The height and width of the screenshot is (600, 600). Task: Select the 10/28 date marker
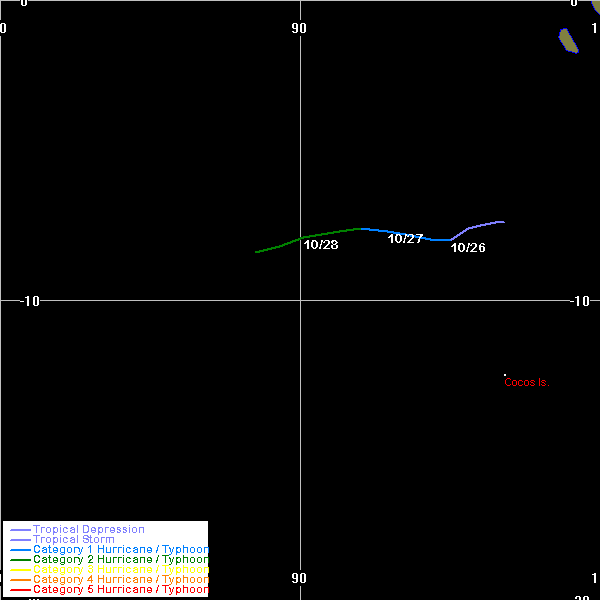321,245
